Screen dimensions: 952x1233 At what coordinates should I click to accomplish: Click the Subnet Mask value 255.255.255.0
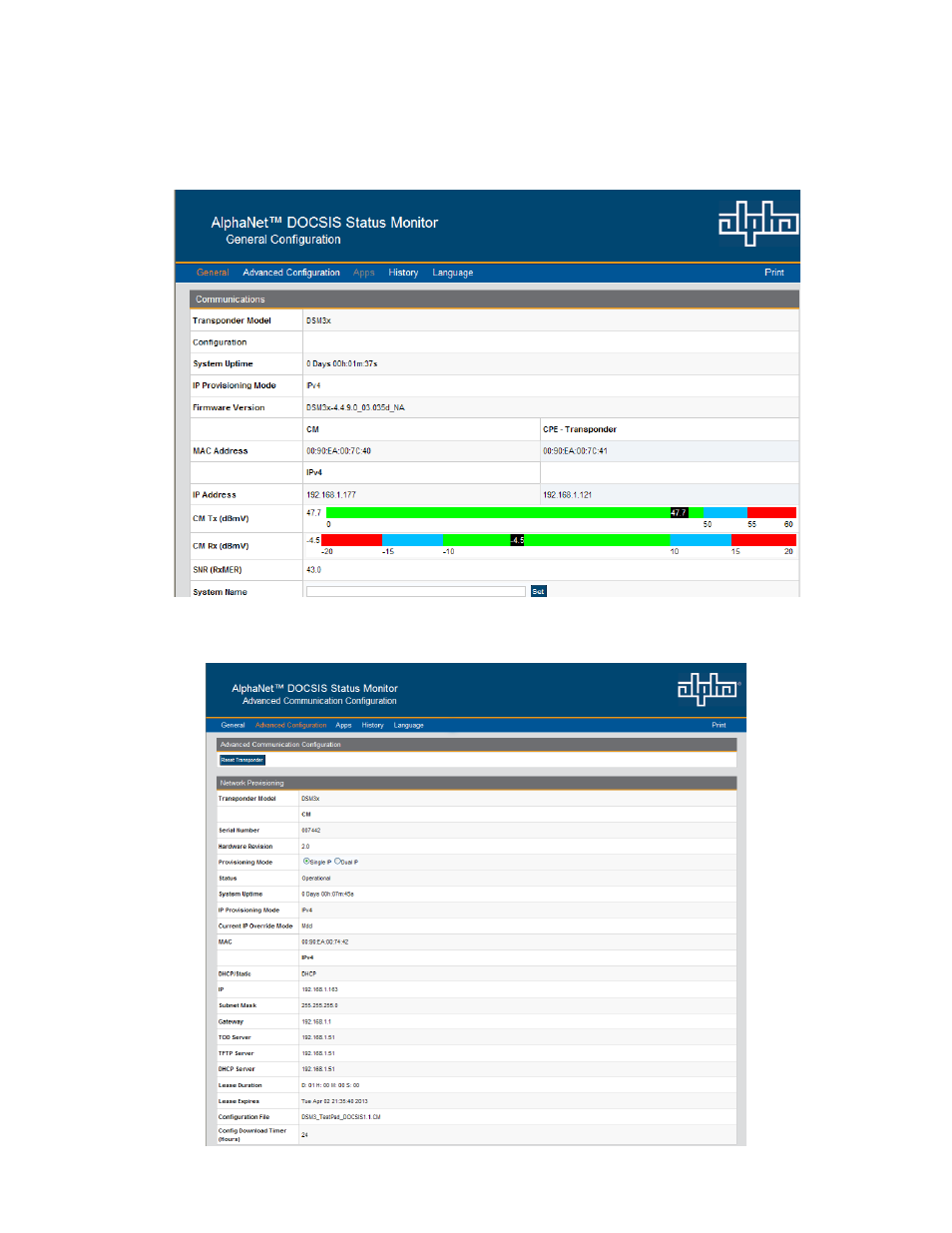tap(319, 1005)
